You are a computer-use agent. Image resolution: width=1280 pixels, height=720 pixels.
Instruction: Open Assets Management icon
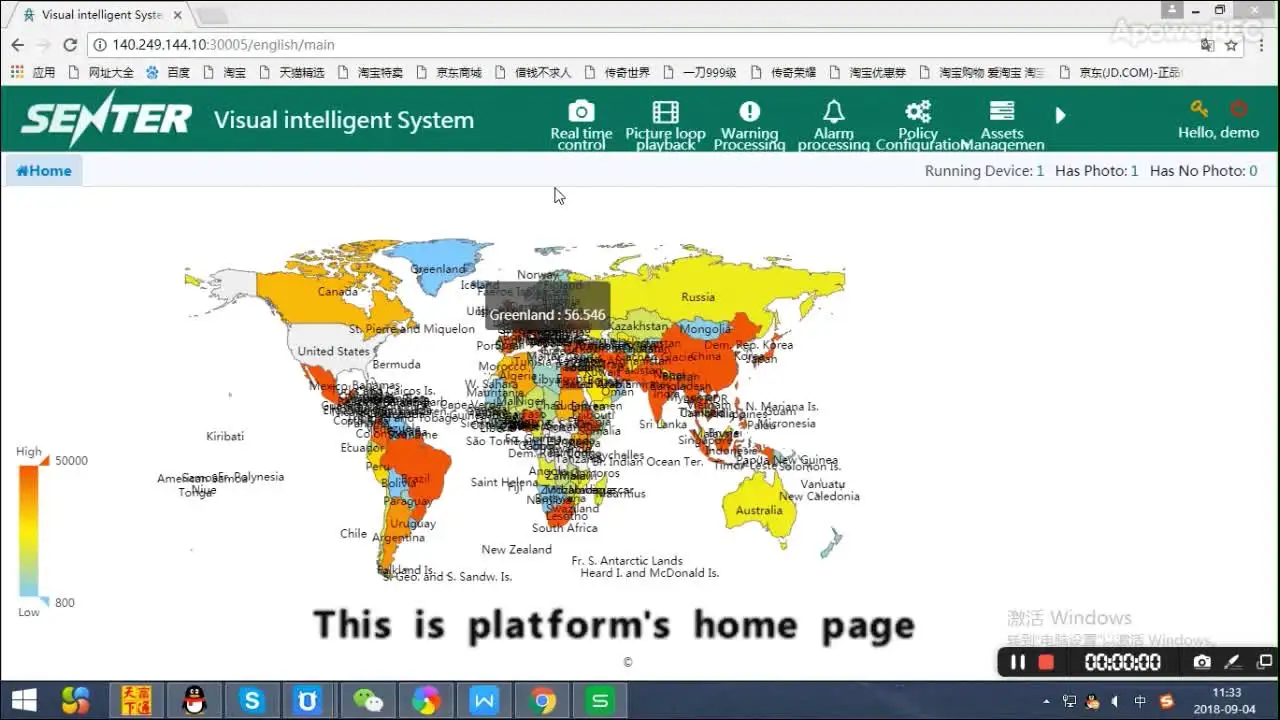tap(1001, 111)
